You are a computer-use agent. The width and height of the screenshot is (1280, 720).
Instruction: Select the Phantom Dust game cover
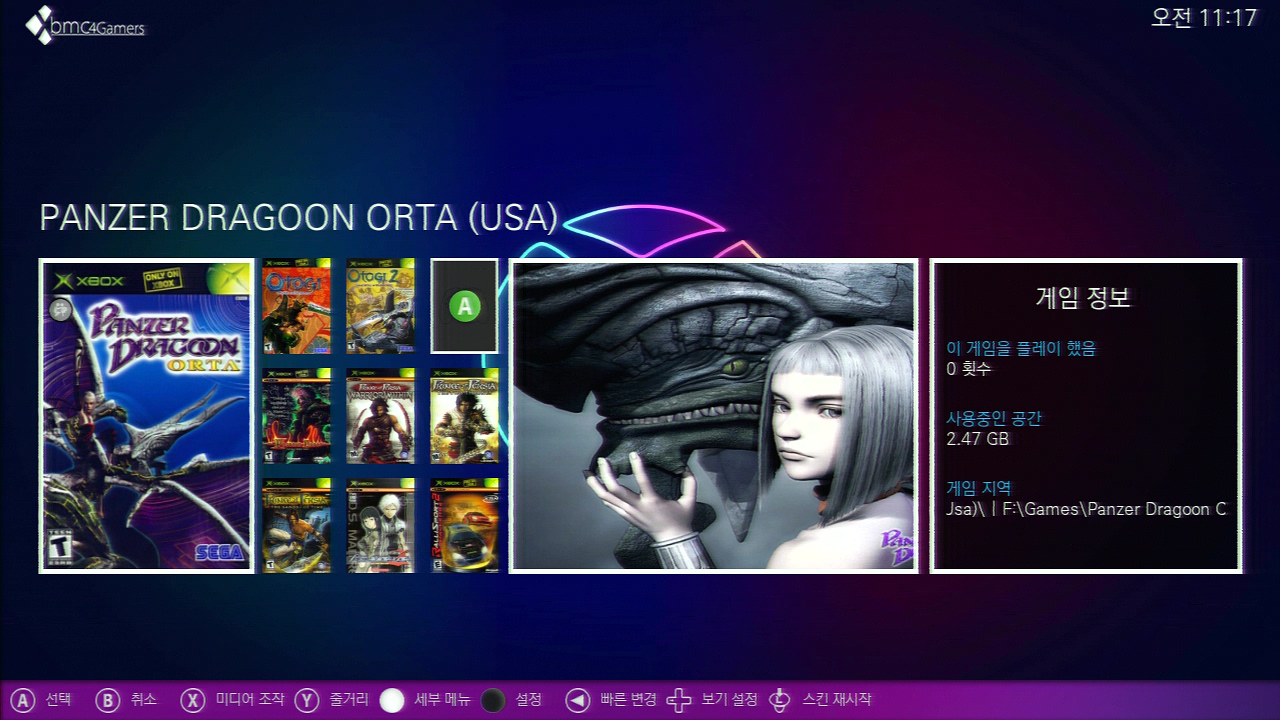(x=296, y=416)
